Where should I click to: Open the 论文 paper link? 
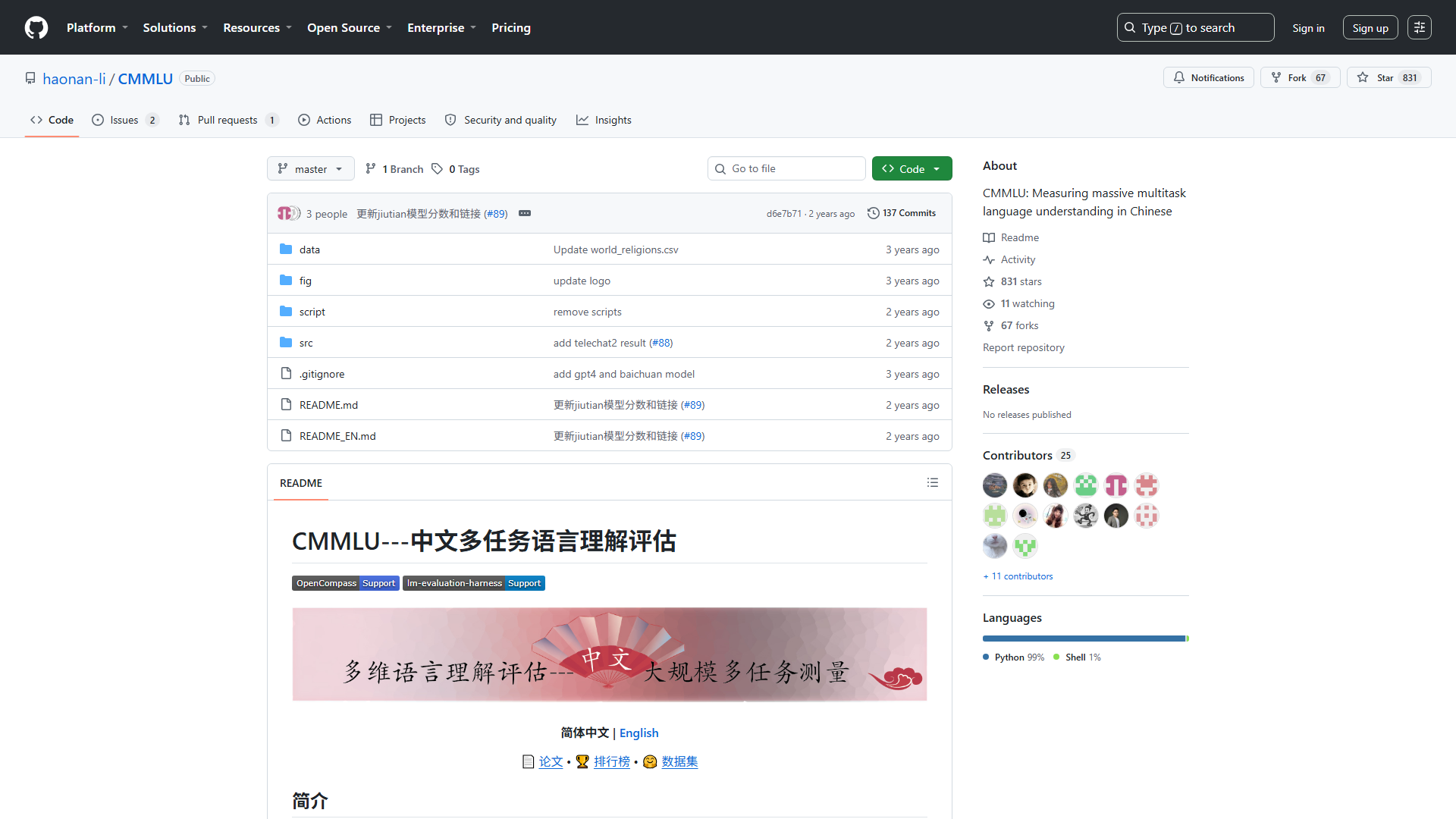coord(551,761)
